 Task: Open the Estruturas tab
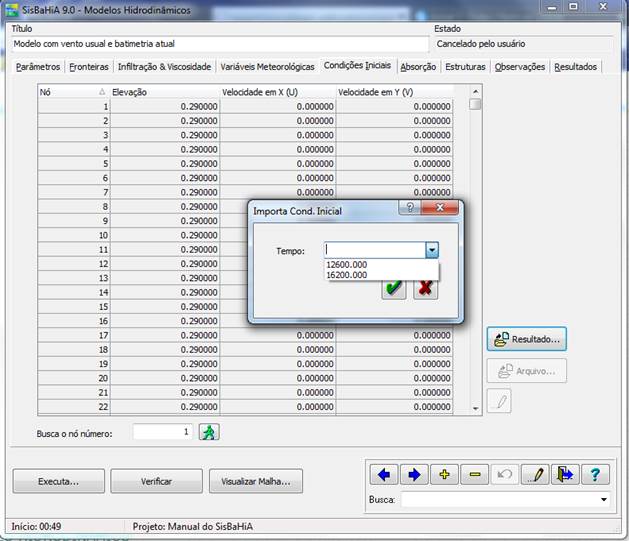(465, 67)
